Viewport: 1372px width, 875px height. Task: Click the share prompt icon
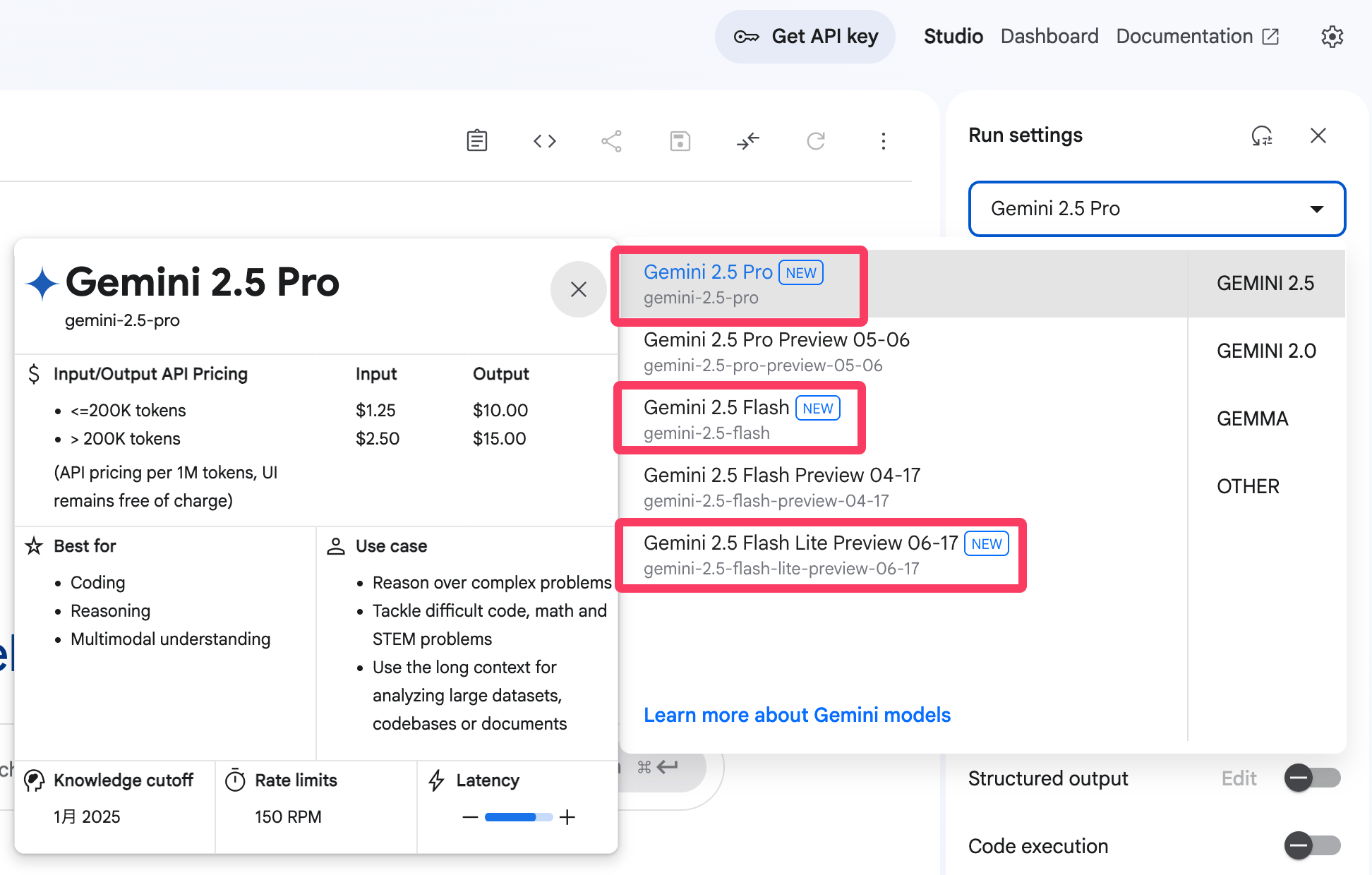coord(611,141)
